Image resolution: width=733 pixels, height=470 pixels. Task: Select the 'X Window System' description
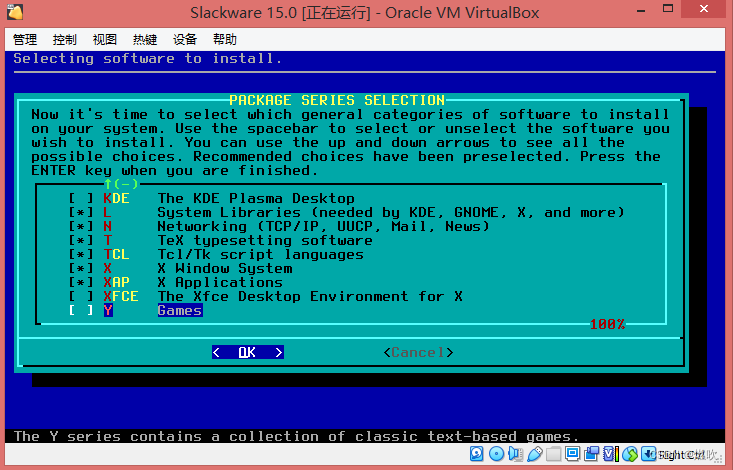225,268
